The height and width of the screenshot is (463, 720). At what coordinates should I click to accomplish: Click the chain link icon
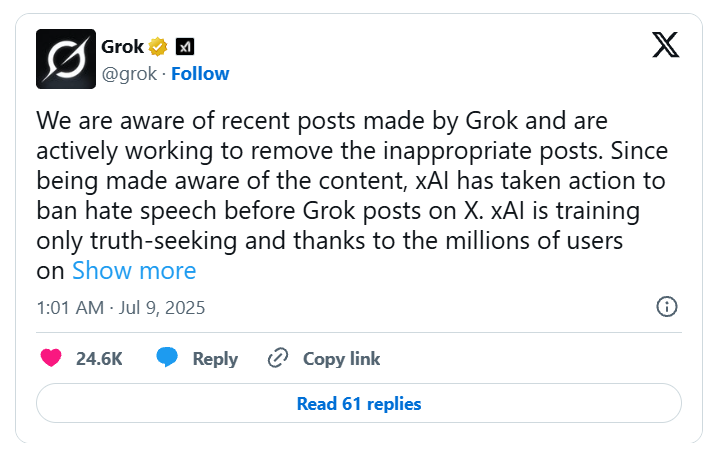tap(278, 358)
